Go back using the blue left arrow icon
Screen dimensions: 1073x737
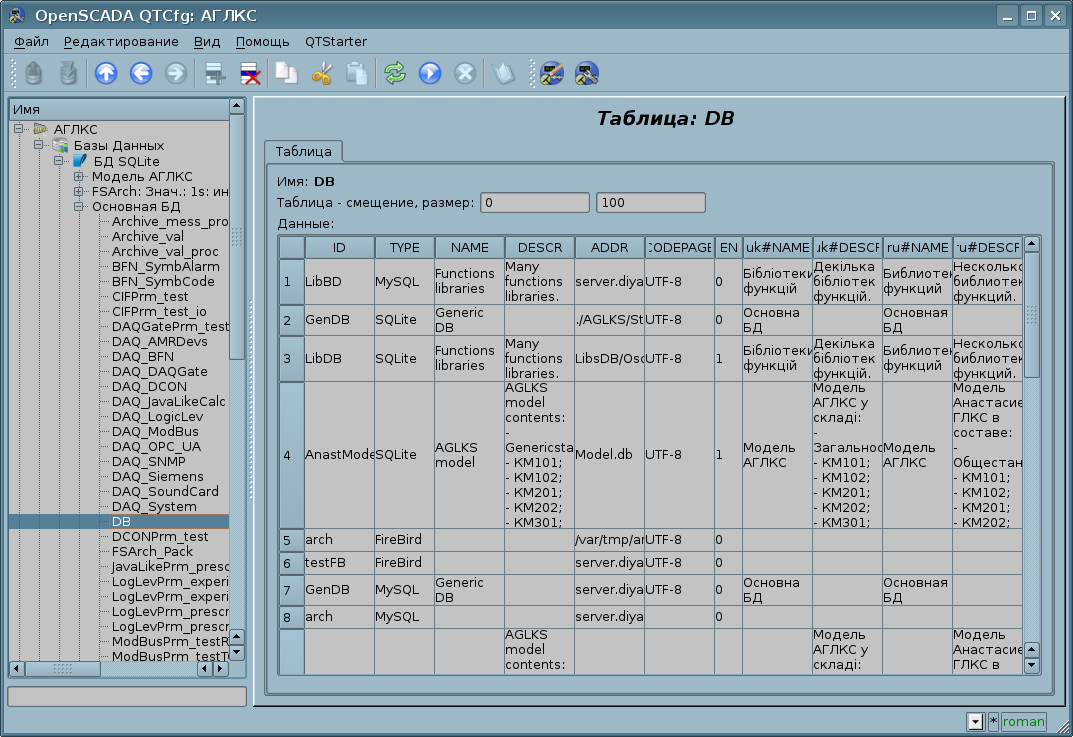[x=140, y=73]
